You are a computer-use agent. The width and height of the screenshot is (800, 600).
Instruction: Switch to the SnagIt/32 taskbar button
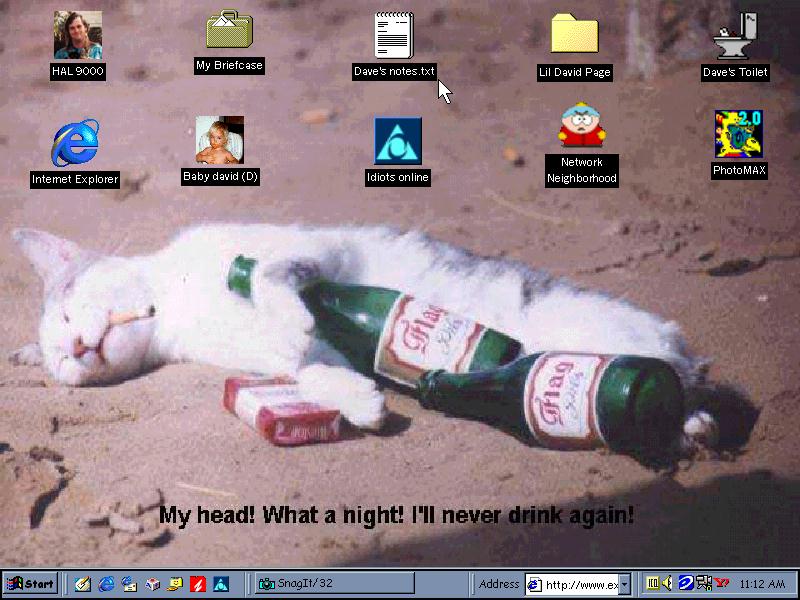coord(332,584)
